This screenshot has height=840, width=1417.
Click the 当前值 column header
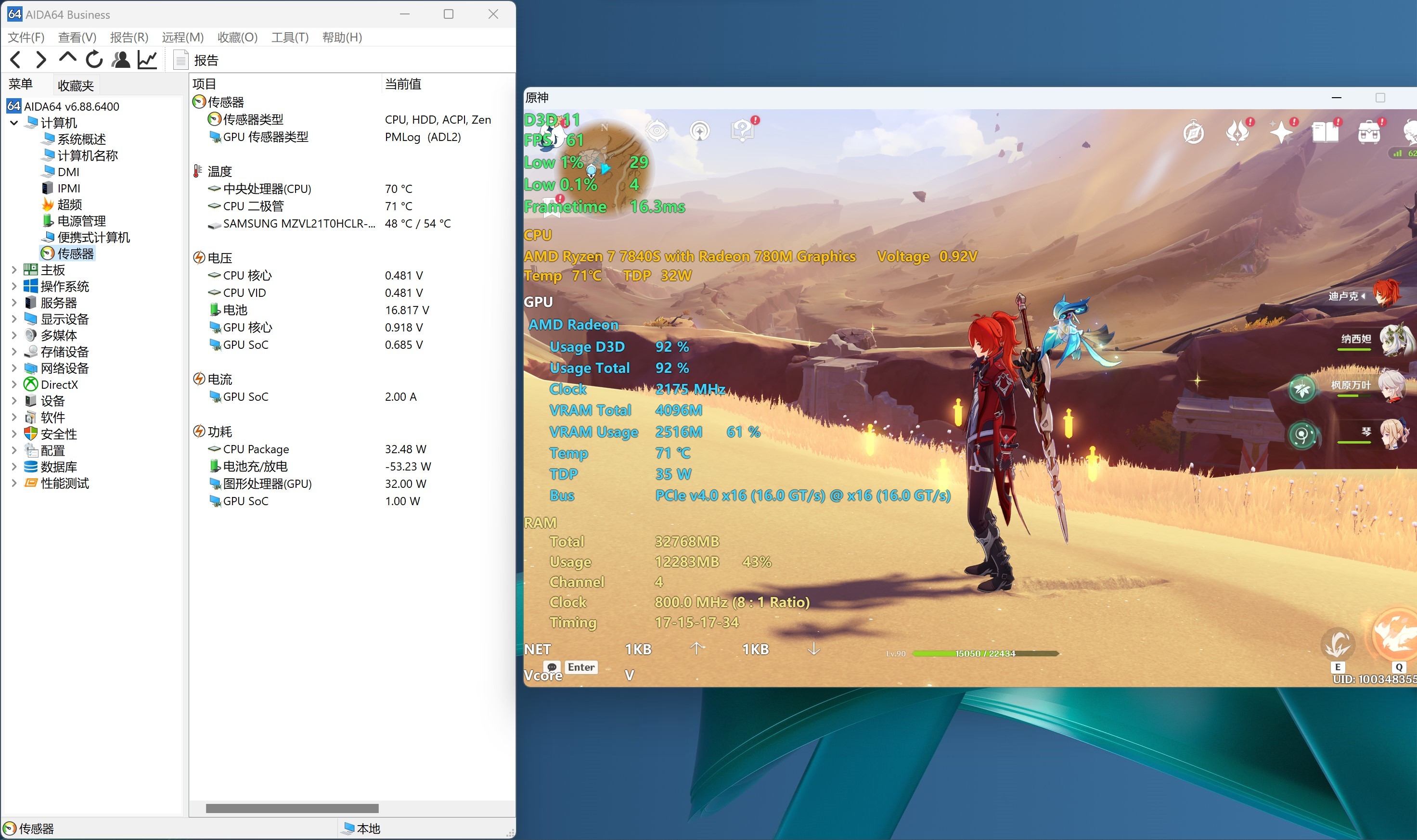click(x=402, y=84)
